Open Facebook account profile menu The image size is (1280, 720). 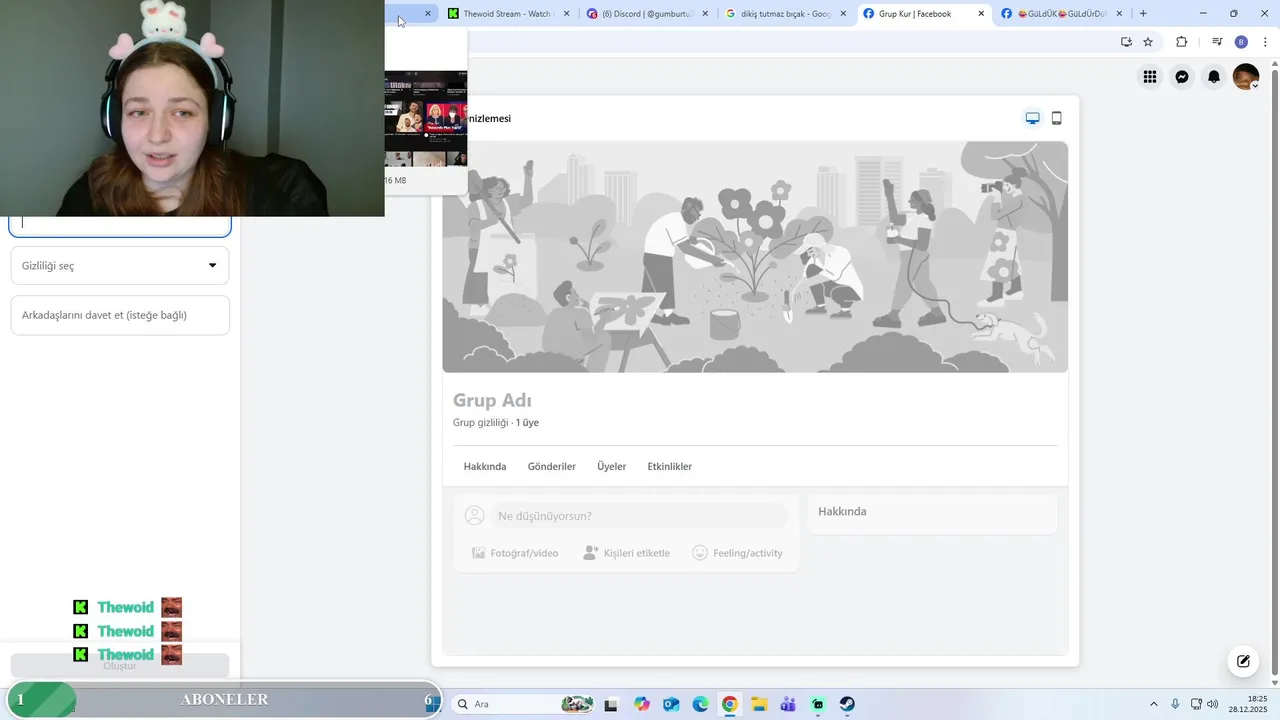coord(1246,77)
